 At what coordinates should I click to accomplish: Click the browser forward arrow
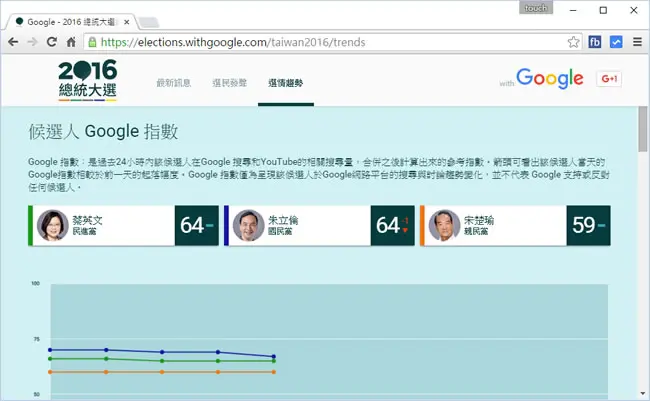tap(32, 42)
